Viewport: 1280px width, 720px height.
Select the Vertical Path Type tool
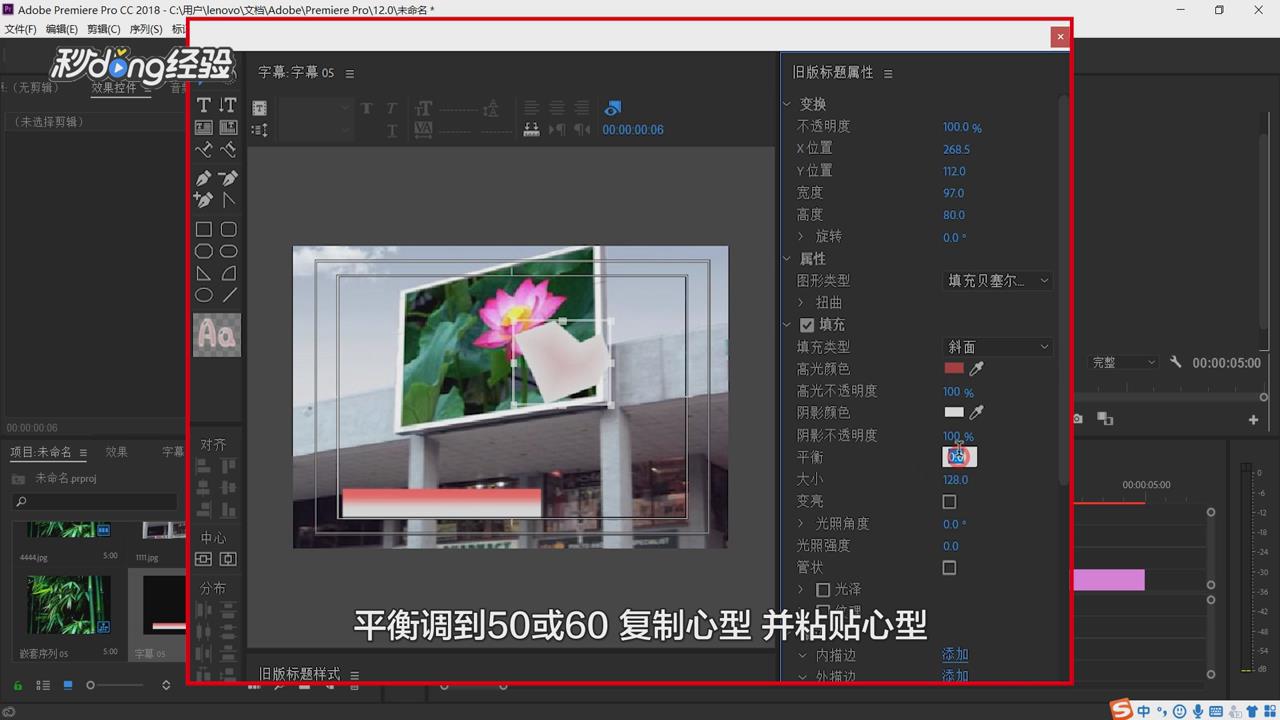point(228,150)
